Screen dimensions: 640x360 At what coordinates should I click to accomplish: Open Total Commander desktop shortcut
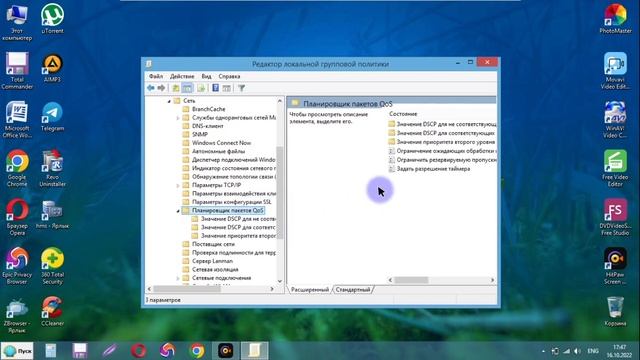coord(17,71)
